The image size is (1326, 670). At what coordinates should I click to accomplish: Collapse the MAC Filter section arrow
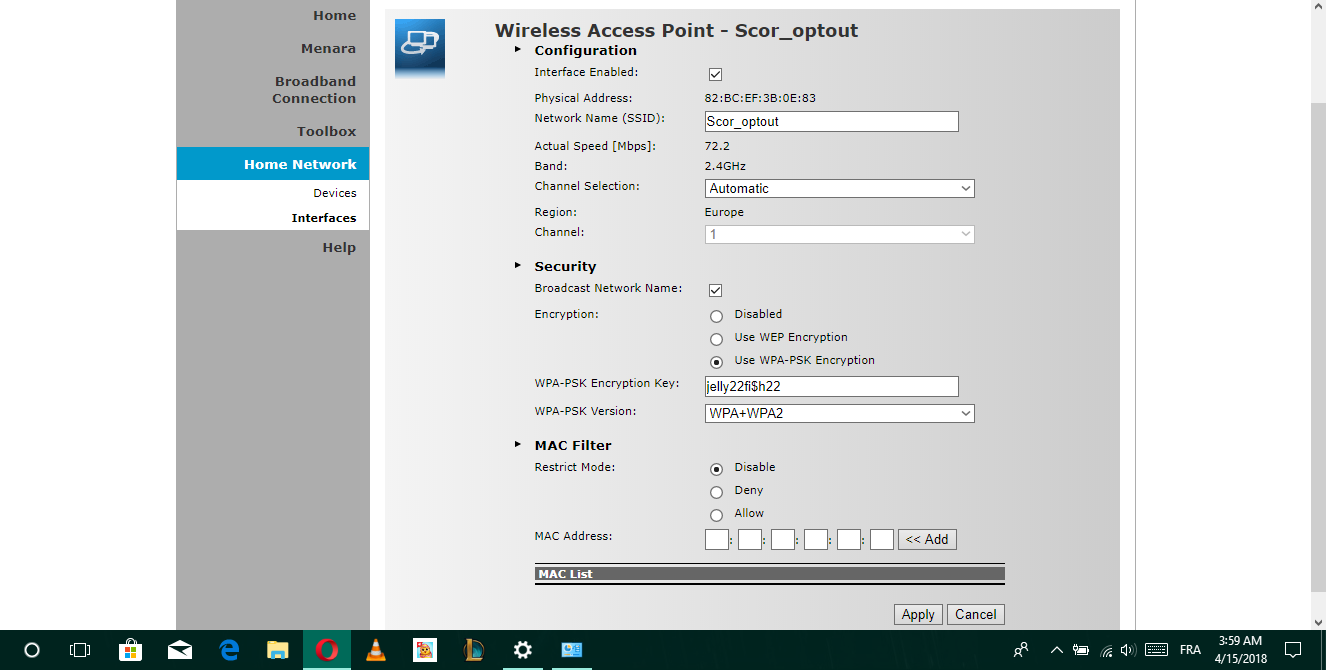click(x=518, y=444)
